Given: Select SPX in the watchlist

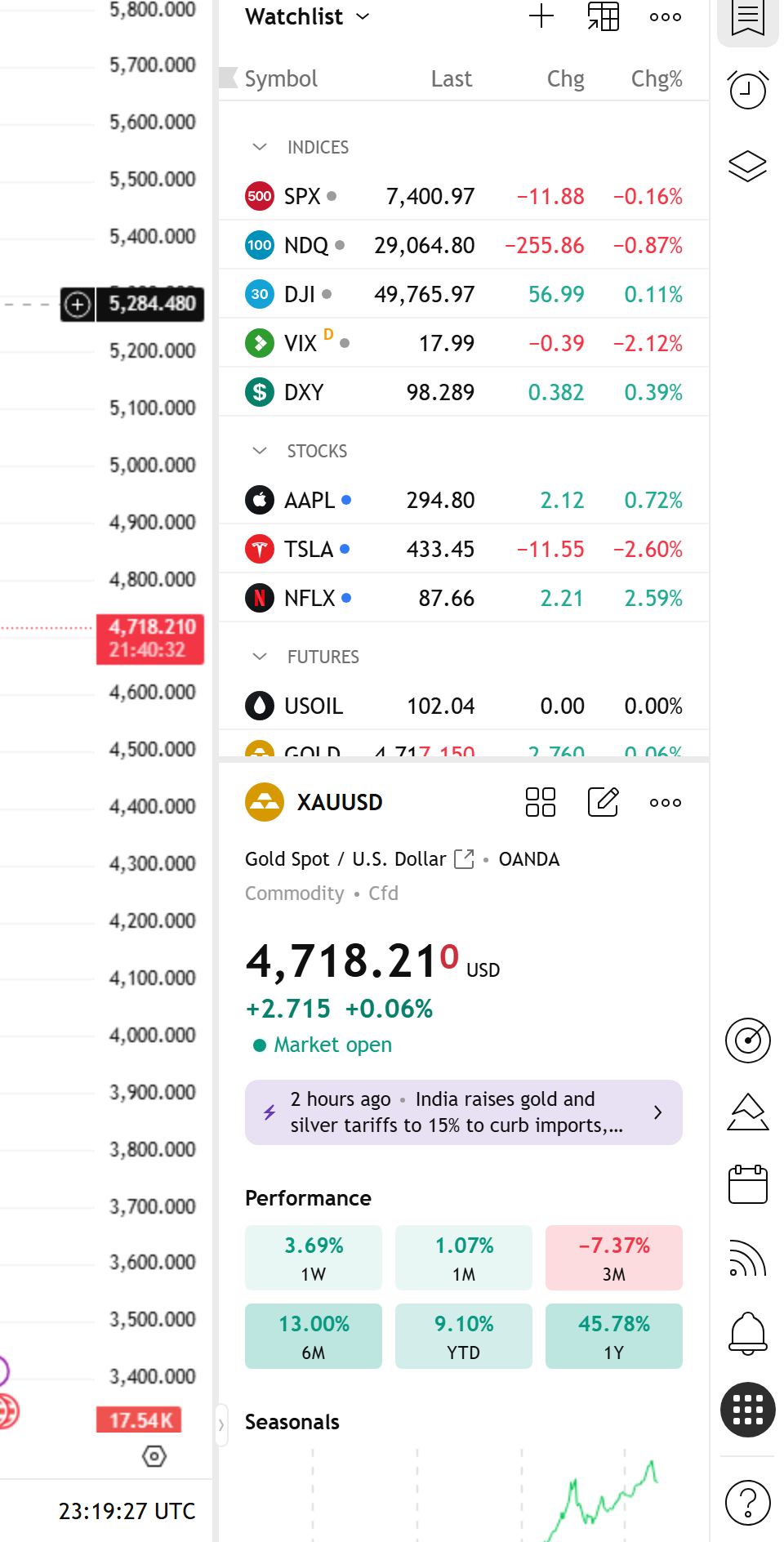Looking at the screenshot, I should pos(464,196).
